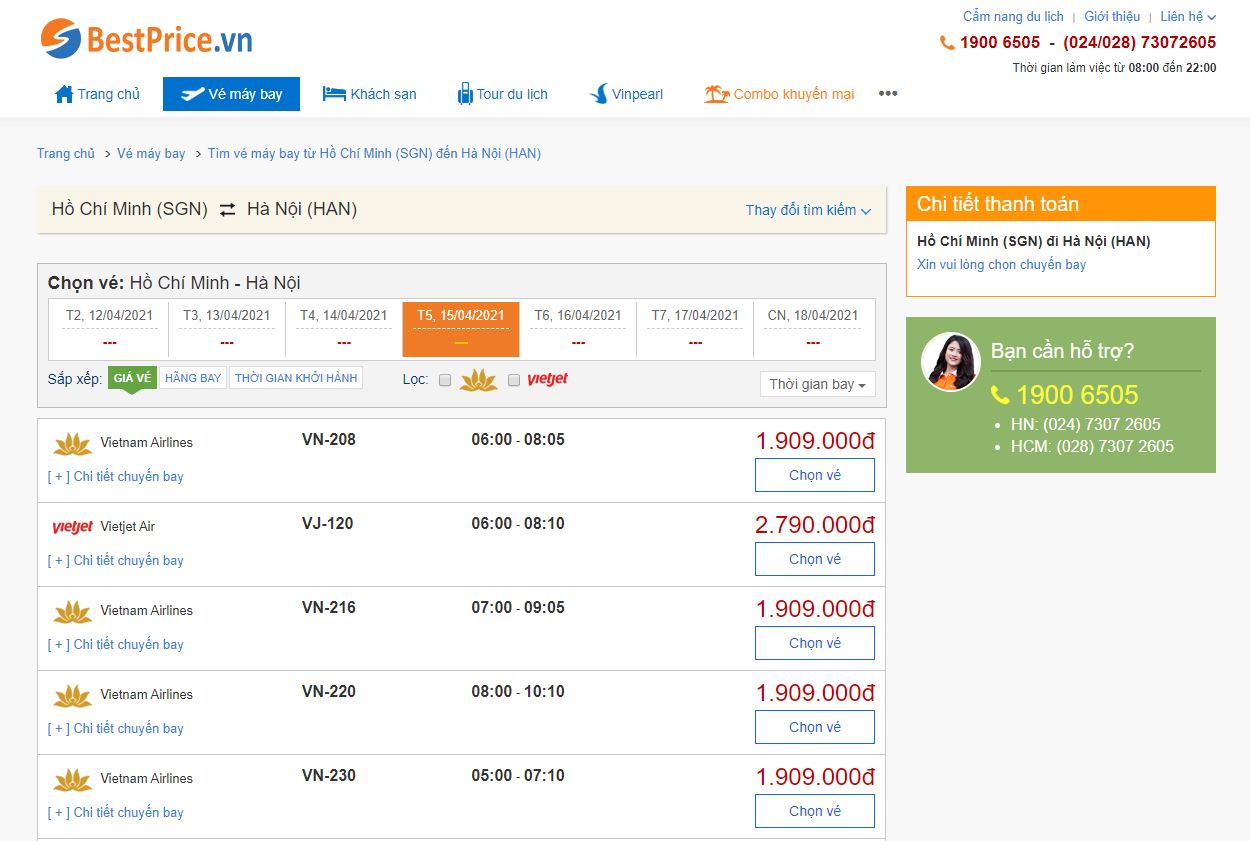Click the swap route arrows icon
This screenshot has height=841, width=1250.
pyautogui.click(x=228, y=210)
